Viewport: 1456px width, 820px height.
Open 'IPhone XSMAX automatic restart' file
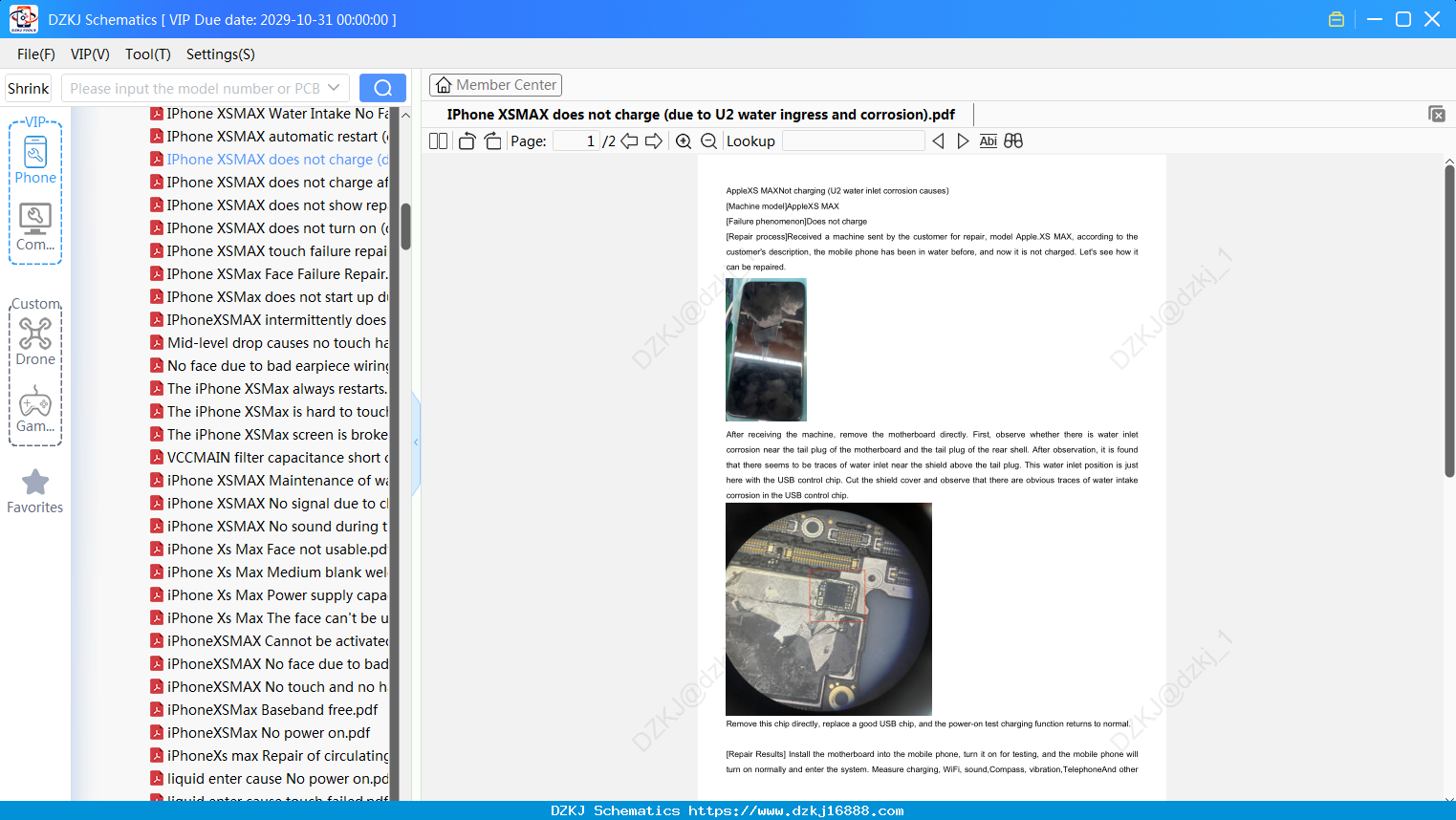pyautogui.click(x=270, y=137)
